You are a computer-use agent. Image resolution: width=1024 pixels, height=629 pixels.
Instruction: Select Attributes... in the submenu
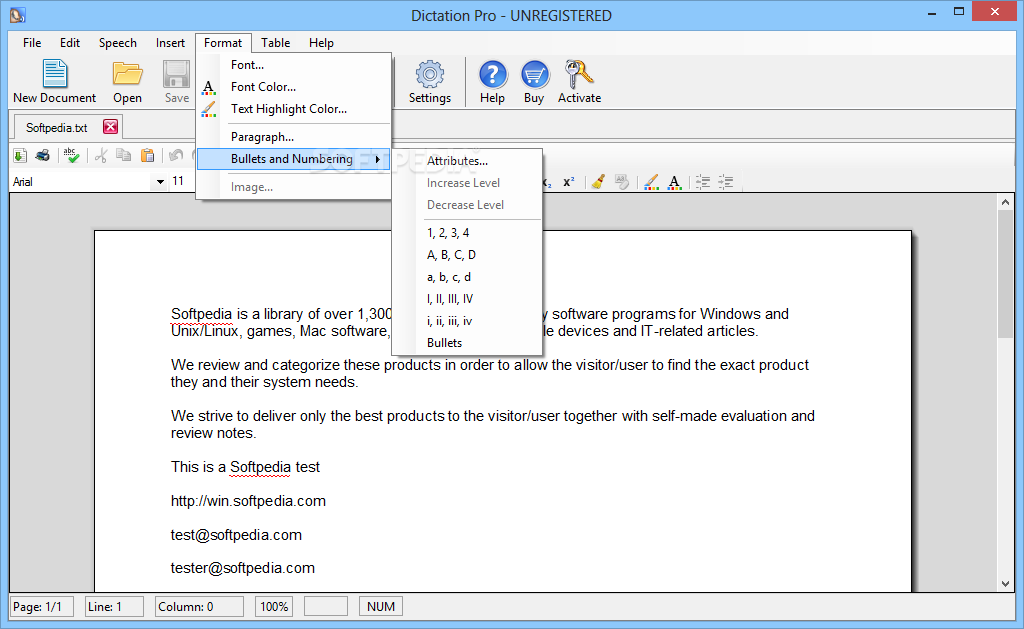point(467,161)
